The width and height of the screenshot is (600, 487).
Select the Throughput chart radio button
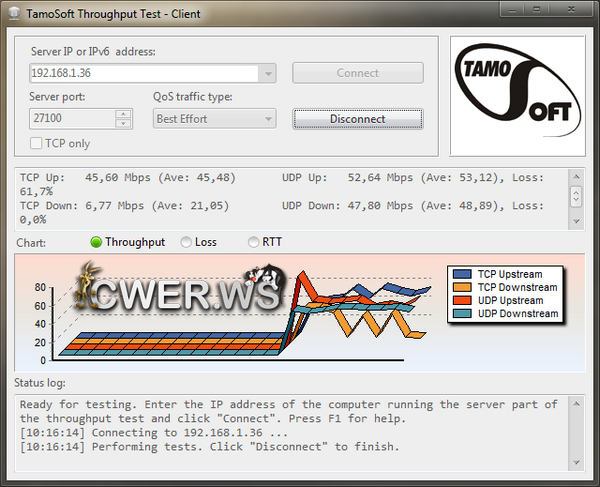click(96, 242)
